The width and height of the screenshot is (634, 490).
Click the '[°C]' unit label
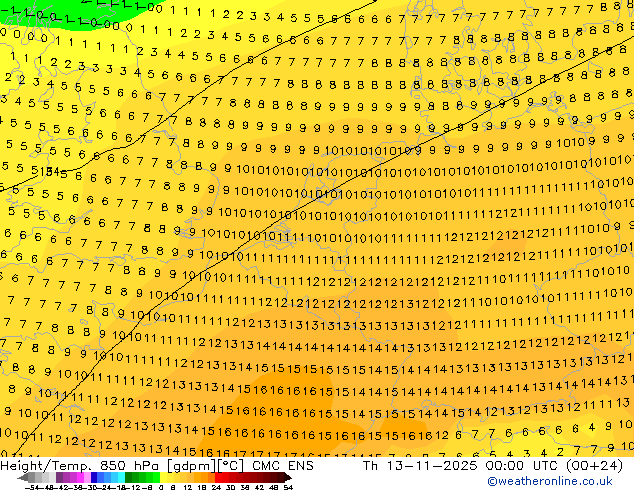231,466
